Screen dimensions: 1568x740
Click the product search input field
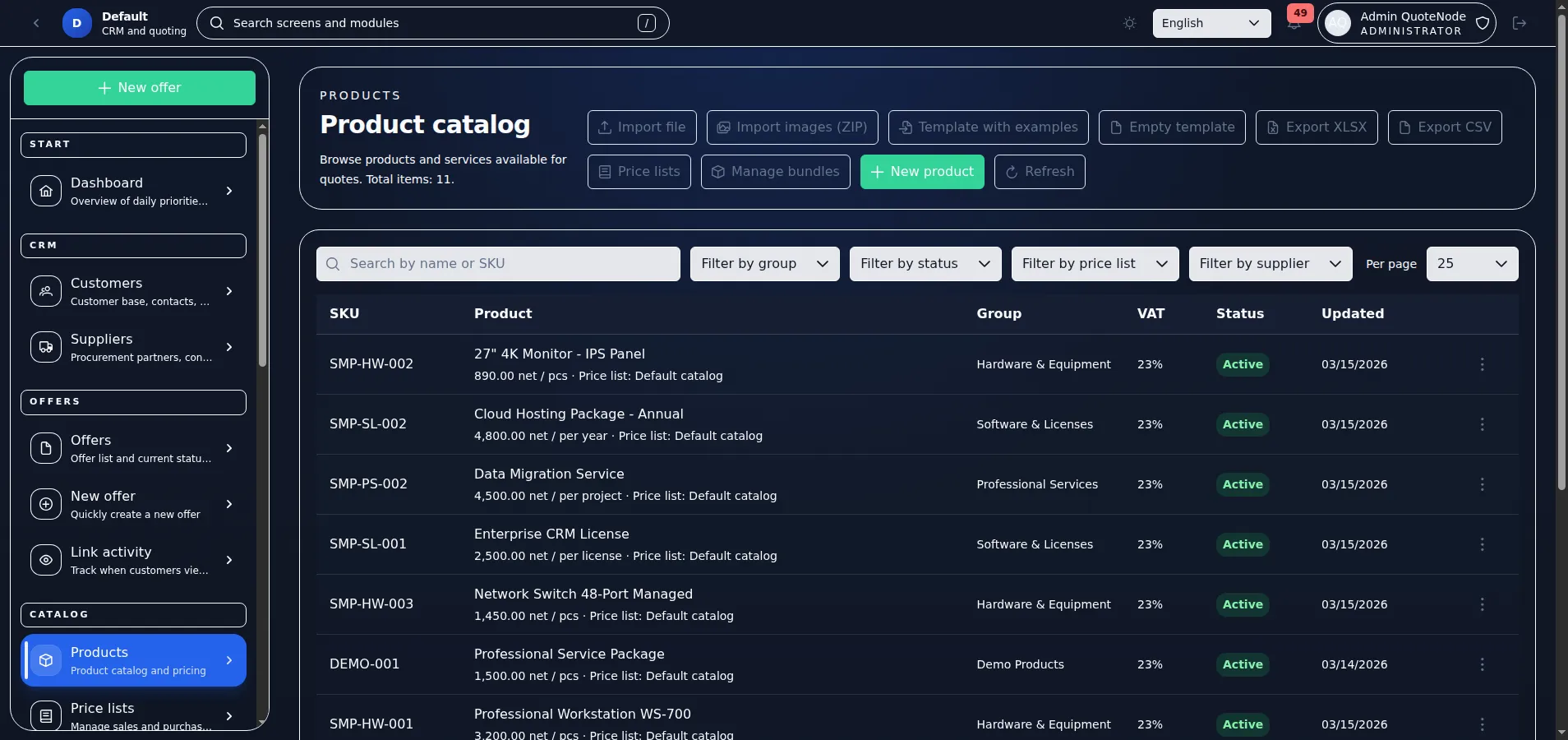tap(499, 264)
